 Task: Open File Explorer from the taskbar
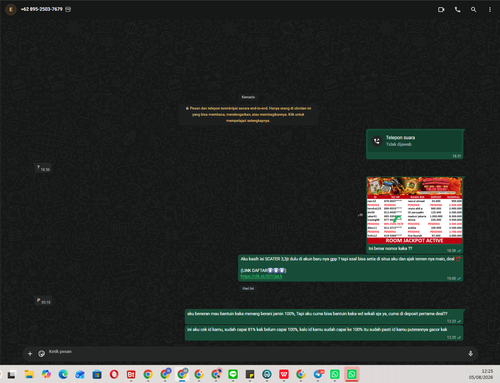(29, 374)
